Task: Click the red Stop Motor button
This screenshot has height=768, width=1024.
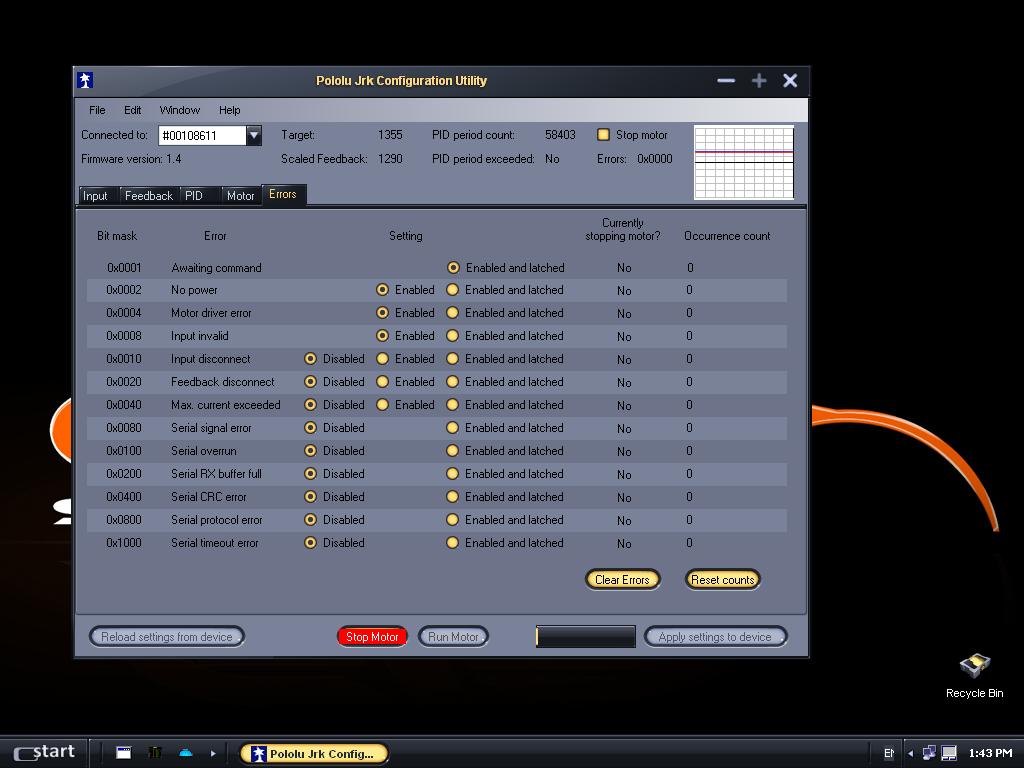Action: [x=372, y=637]
